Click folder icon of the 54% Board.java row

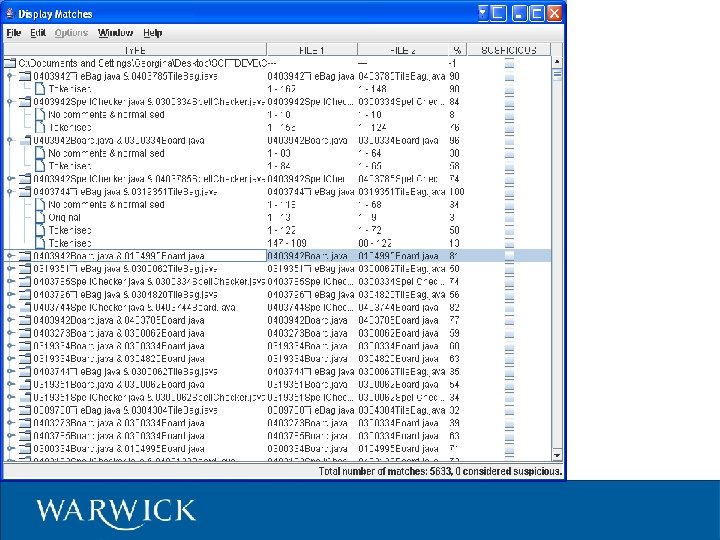tap(25, 384)
